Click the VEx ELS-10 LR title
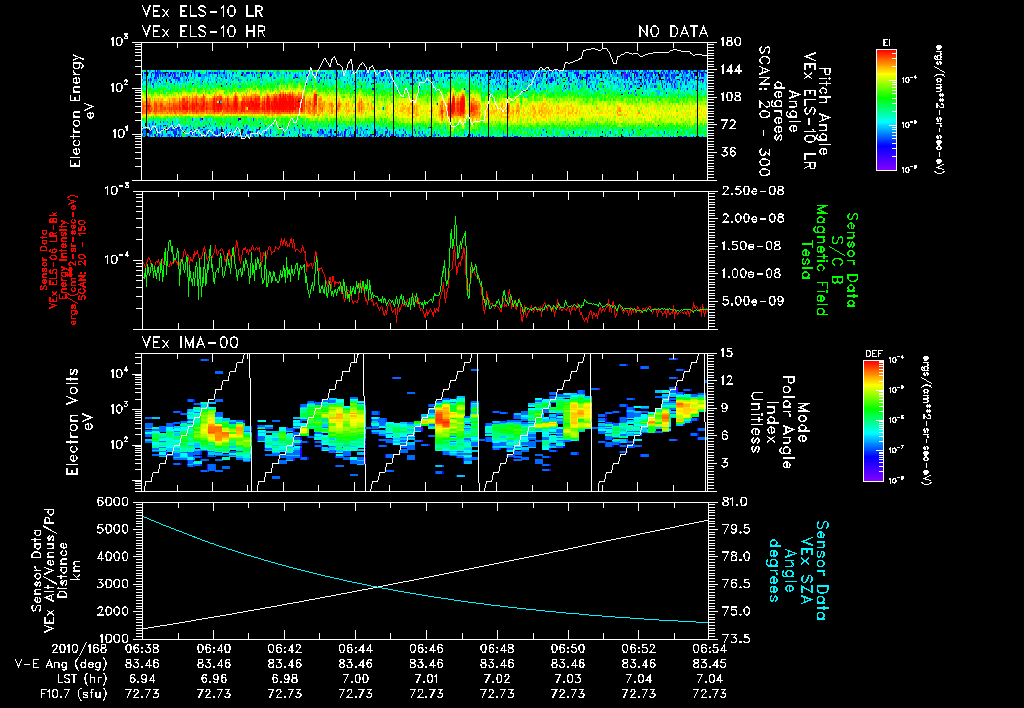1024x708 pixels. [202, 11]
